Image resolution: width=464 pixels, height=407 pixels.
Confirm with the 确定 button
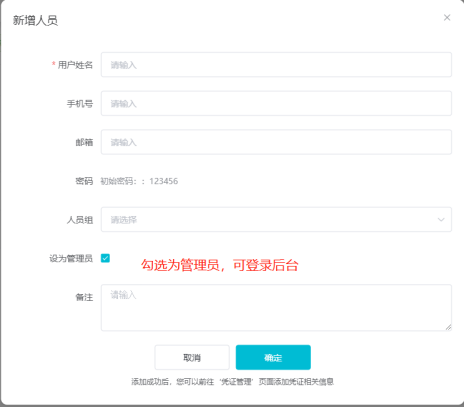point(273,357)
